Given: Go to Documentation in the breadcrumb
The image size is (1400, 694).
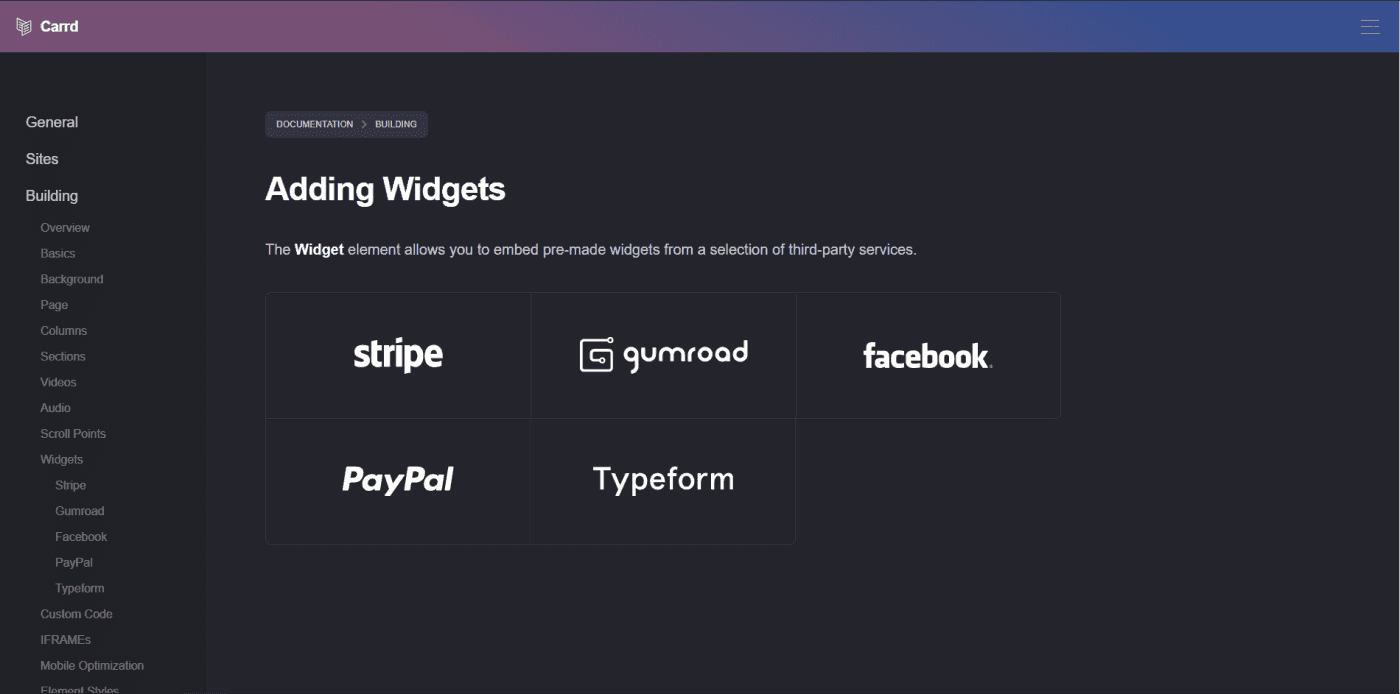Looking at the screenshot, I should point(314,124).
